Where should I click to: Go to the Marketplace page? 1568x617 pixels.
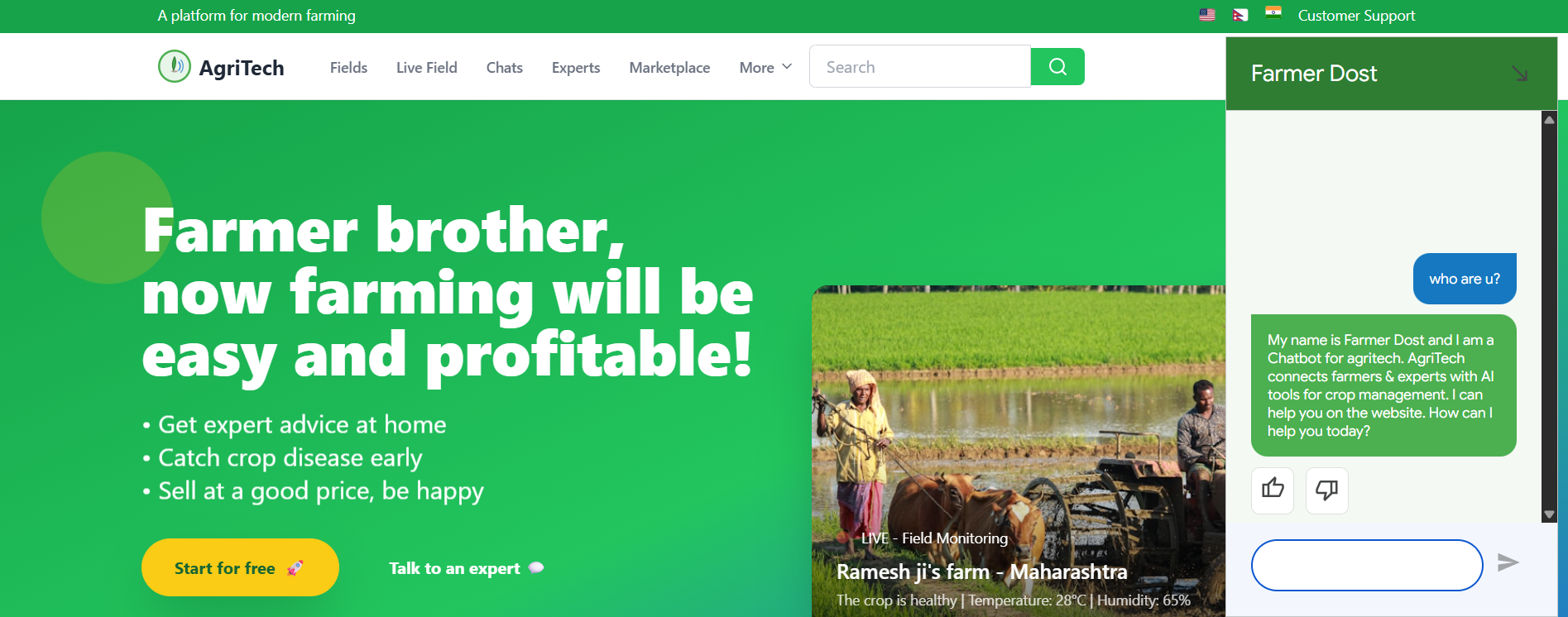pos(669,68)
